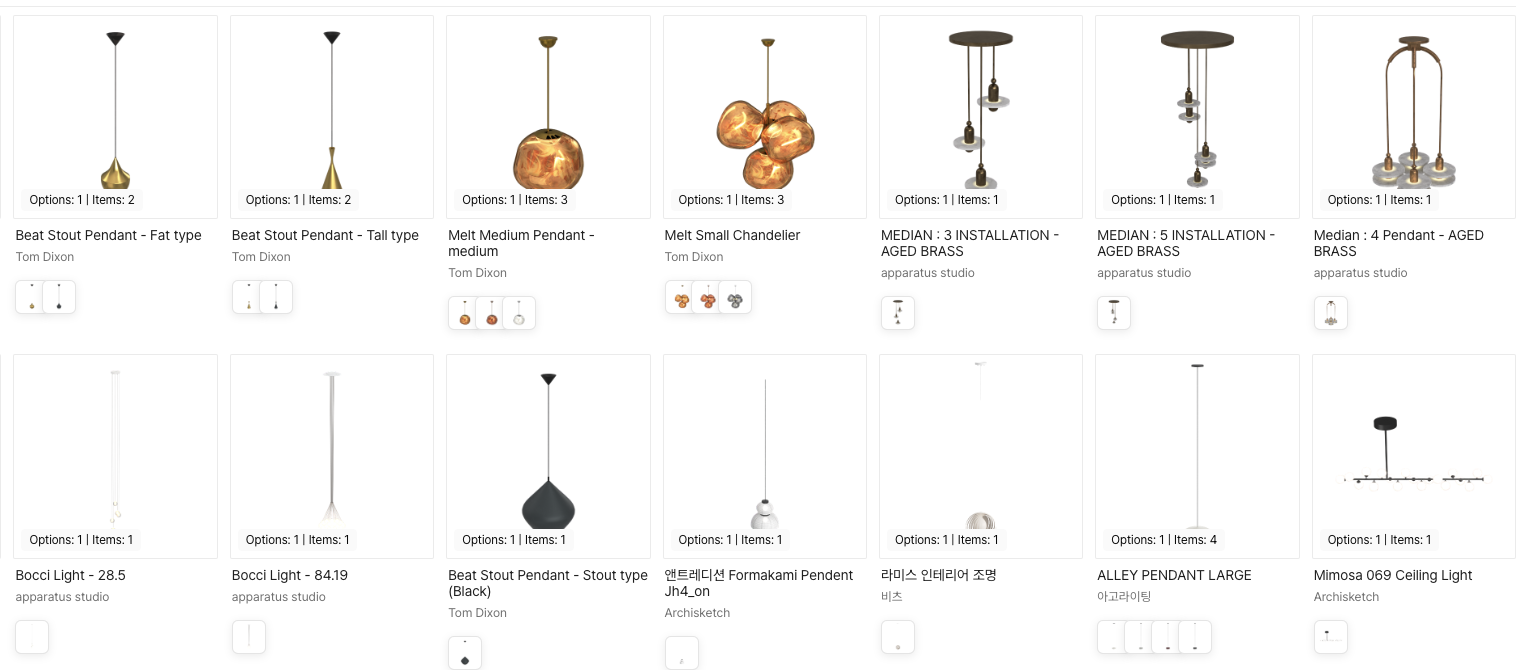Choose the last ALLEY PENDANT LARGE variant icon

(x=1194, y=637)
